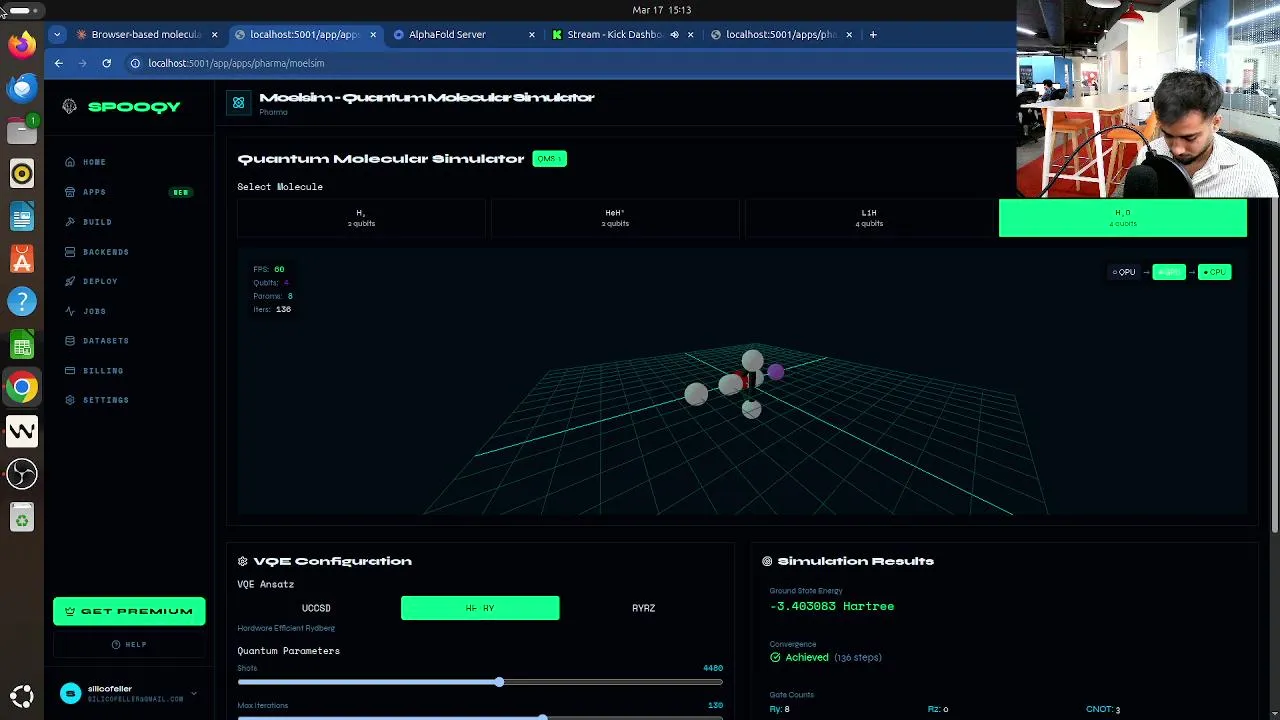The width and height of the screenshot is (1280, 720).
Task: Click the Moelsim atom app icon
Action: pyautogui.click(x=238, y=102)
